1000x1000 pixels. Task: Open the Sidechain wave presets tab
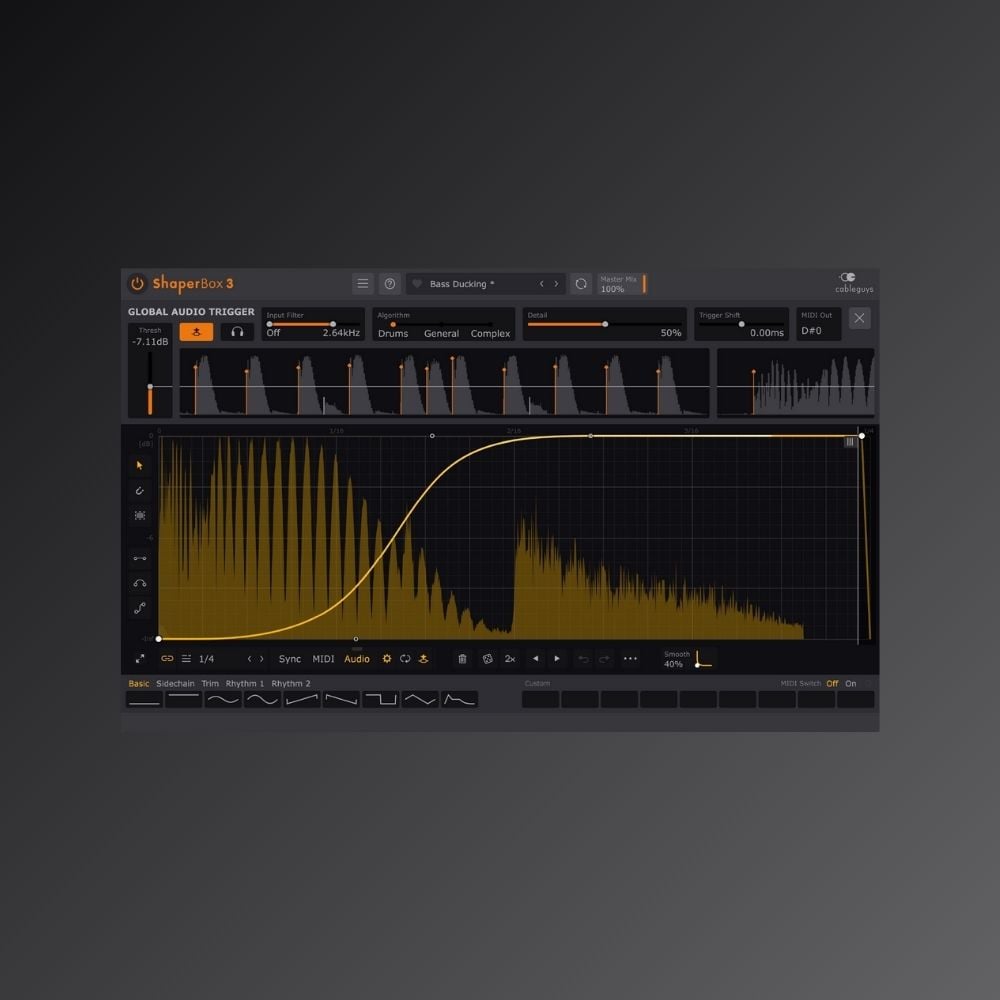[175, 683]
